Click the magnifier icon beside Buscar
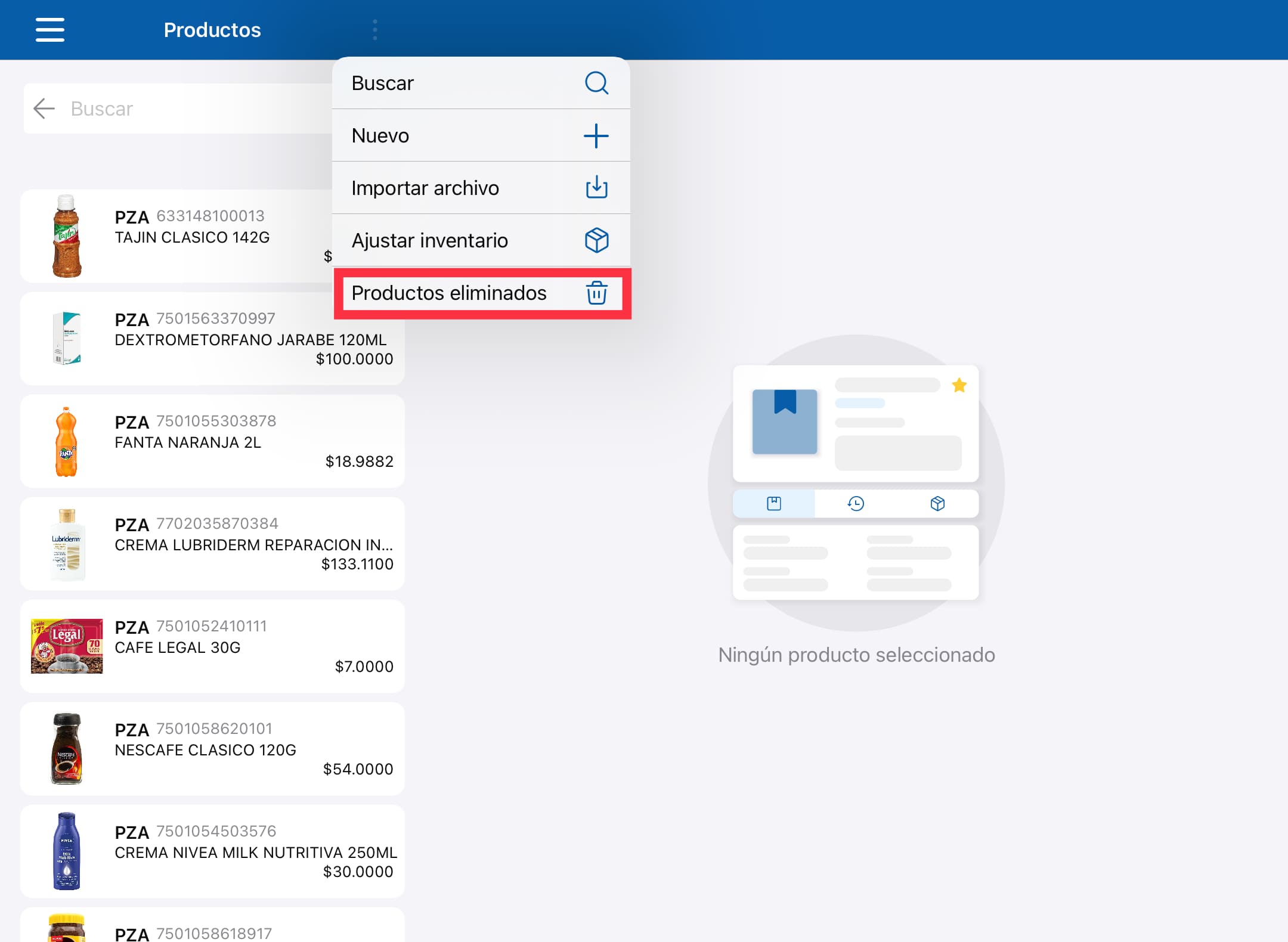Image resolution: width=1288 pixels, height=942 pixels. [596, 83]
